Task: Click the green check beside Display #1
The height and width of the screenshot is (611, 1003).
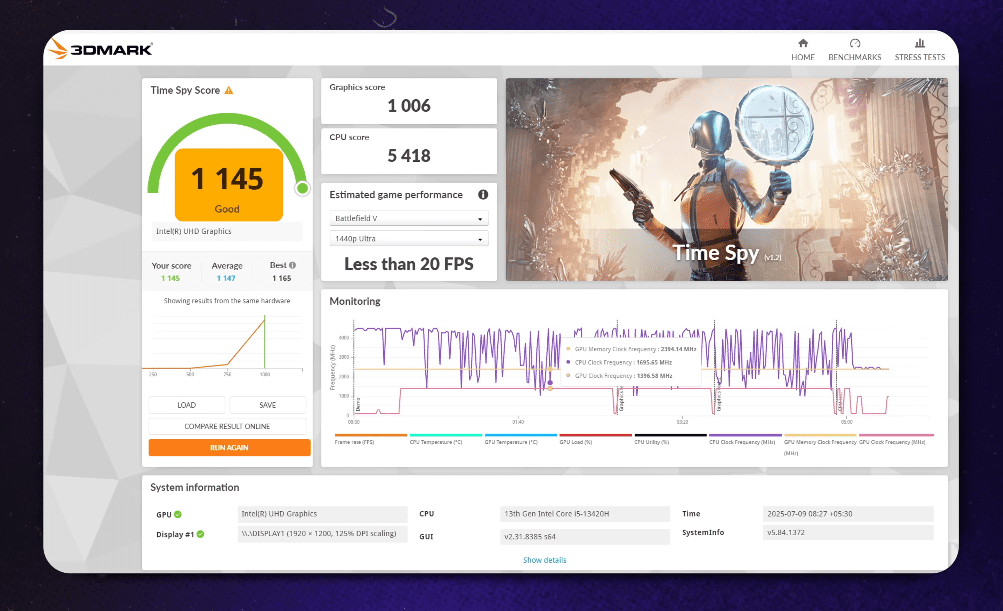Action: click(x=200, y=534)
